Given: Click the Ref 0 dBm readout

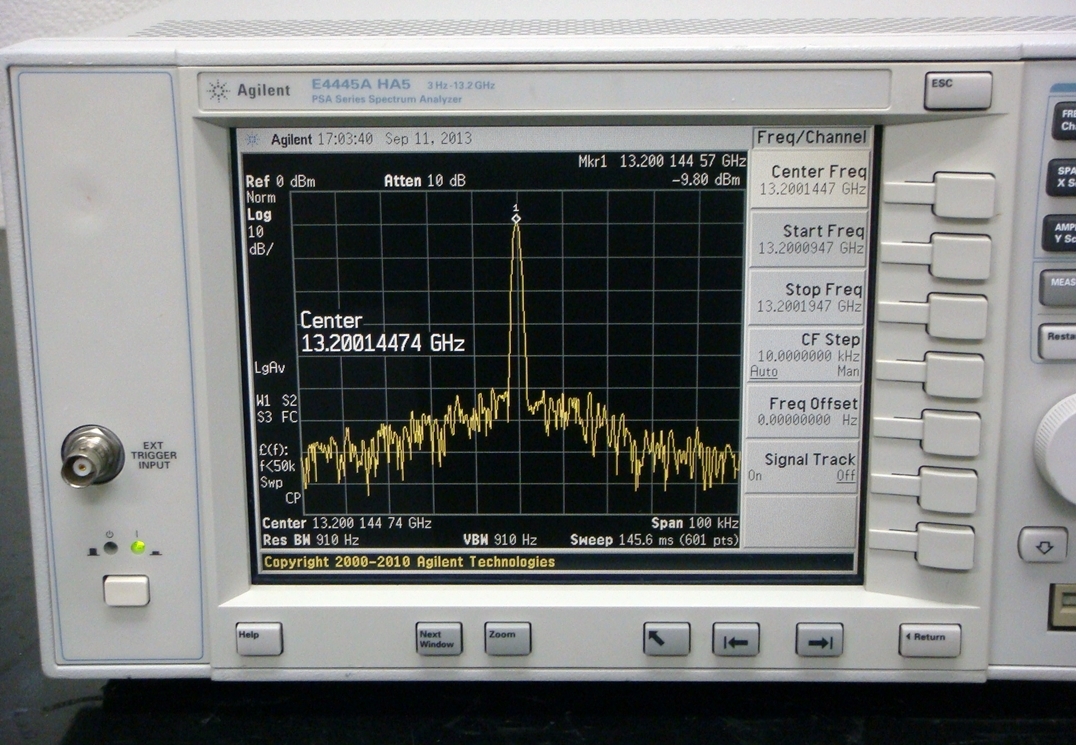Looking at the screenshot, I should pyautogui.click(x=280, y=182).
